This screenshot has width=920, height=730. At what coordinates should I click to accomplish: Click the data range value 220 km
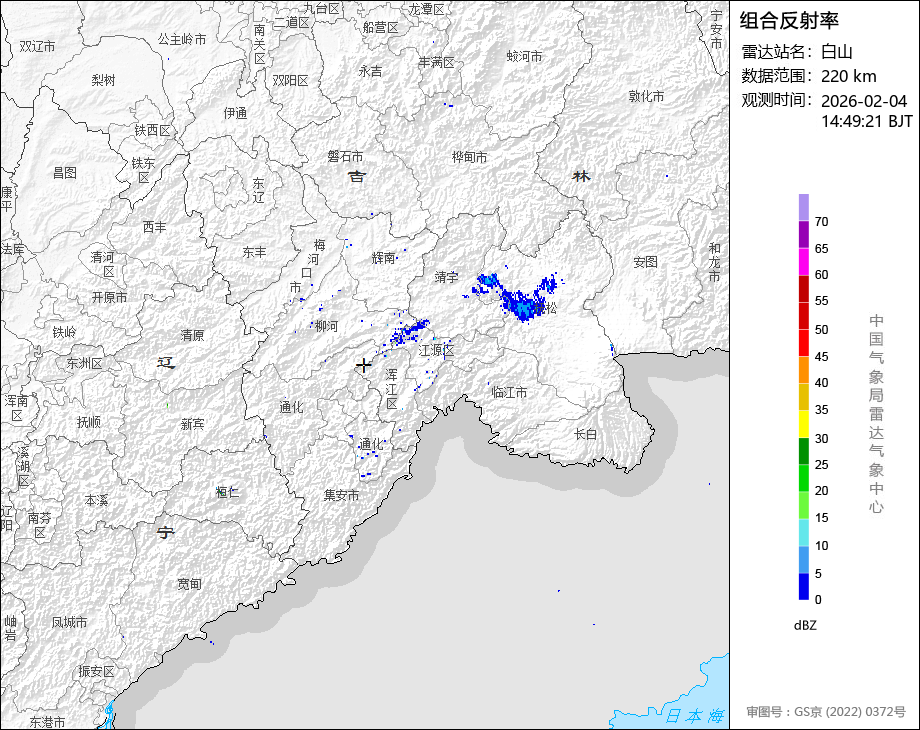pos(848,76)
